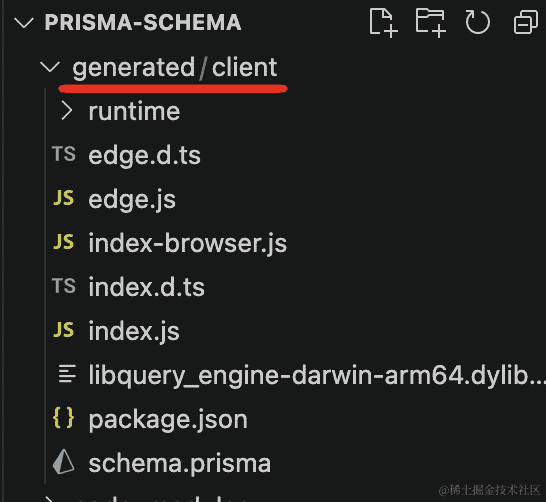The height and width of the screenshot is (502, 546).
Task: Click the JS icon beside edge.js
Action: pyautogui.click(x=64, y=198)
